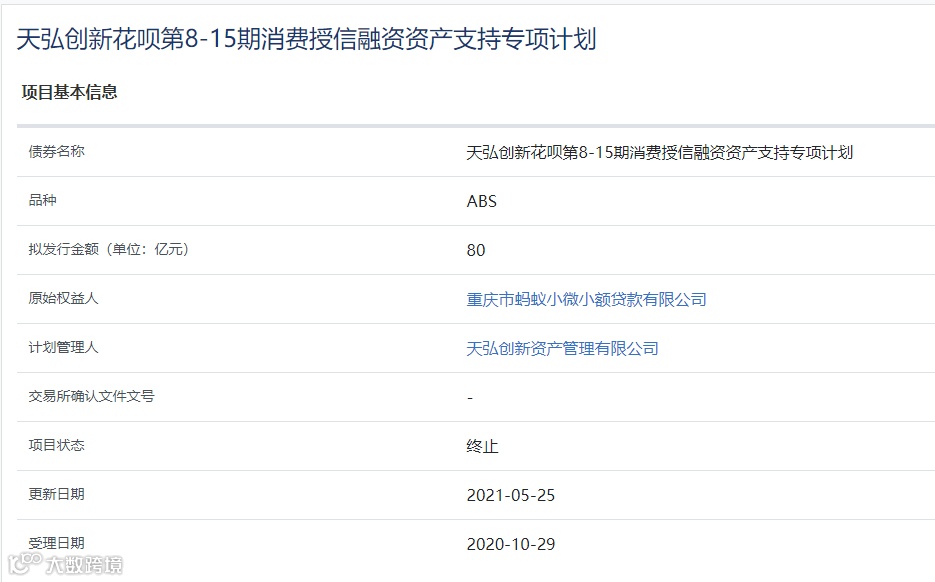Image resolution: width=935 pixels, height=582 pixels.
Task: Click the 项目状态 label
Action: click(57, 445)
